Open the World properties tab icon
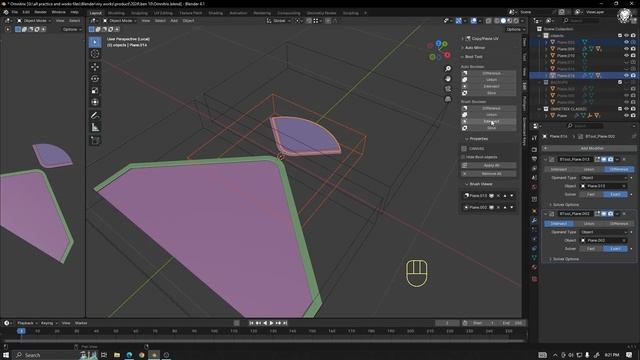Viewport: 640px width, 360px height. click(x=534, y=187)
